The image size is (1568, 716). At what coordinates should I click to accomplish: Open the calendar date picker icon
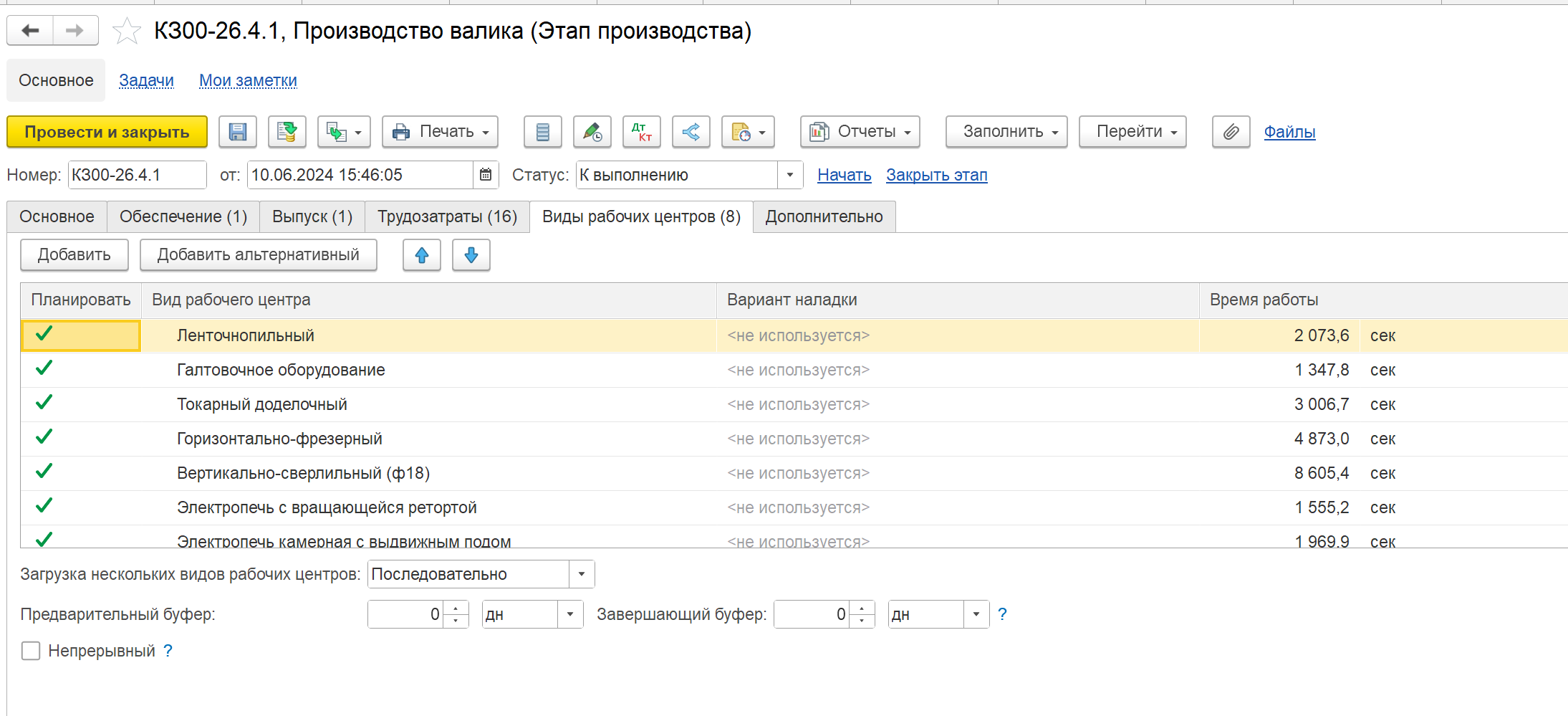pos(486,175)
